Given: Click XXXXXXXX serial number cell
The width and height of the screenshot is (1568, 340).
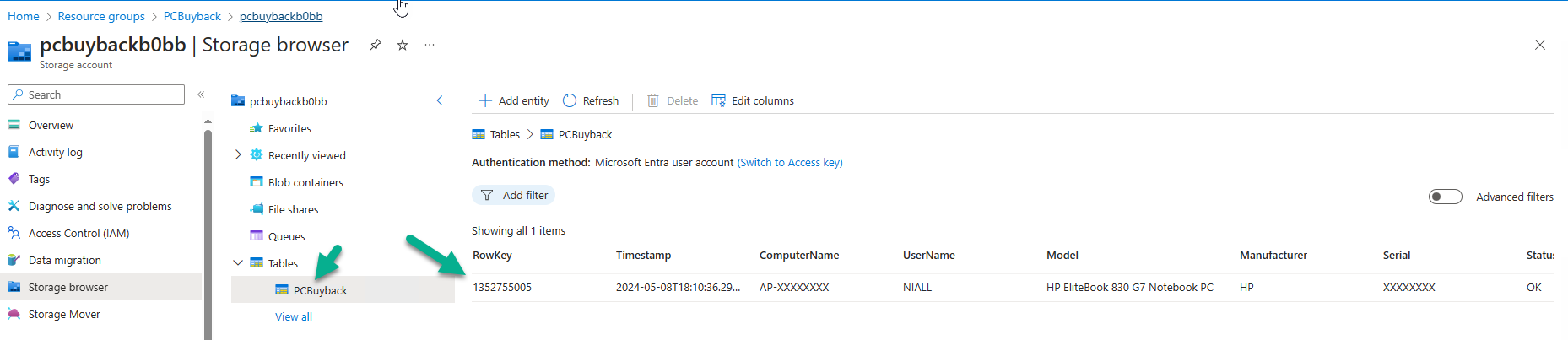Looking at the screenshot, I should click(1409, 287).
